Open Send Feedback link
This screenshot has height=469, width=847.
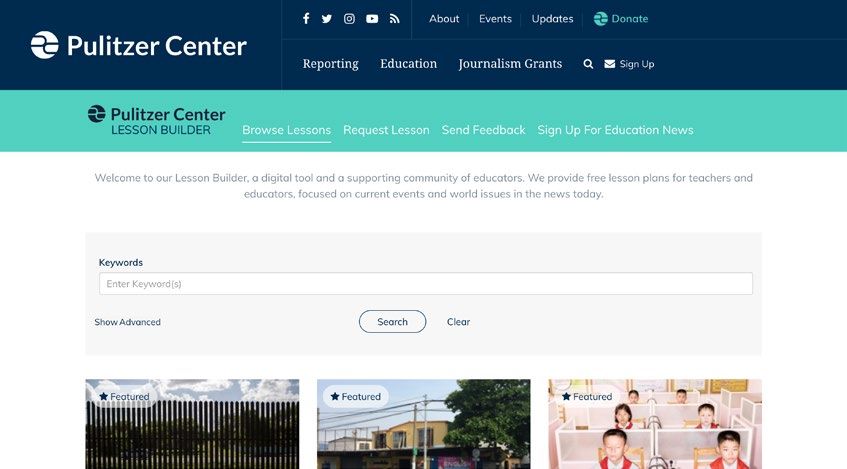click(483, 130)
